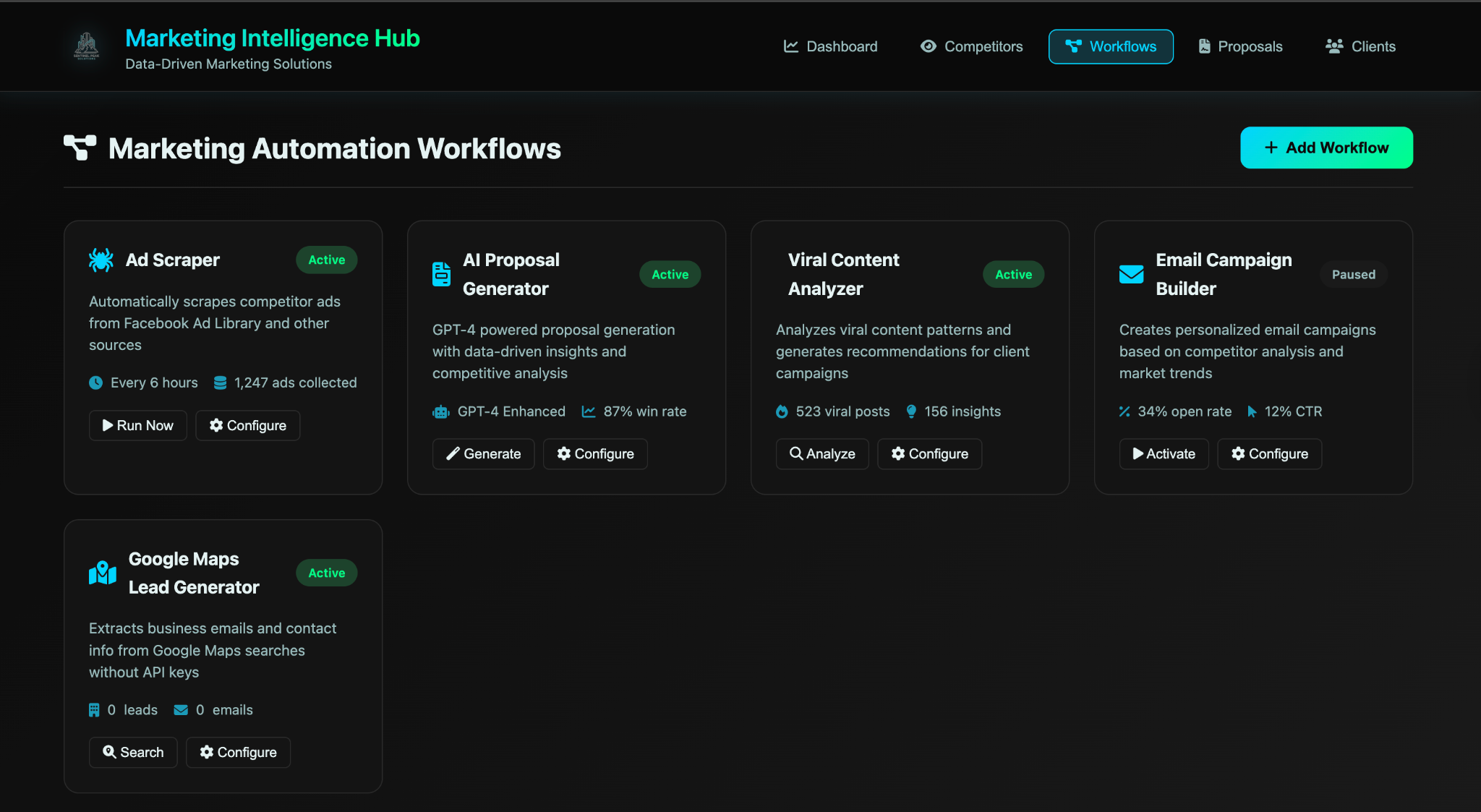Click the company logo in header

tap(87, 46)
